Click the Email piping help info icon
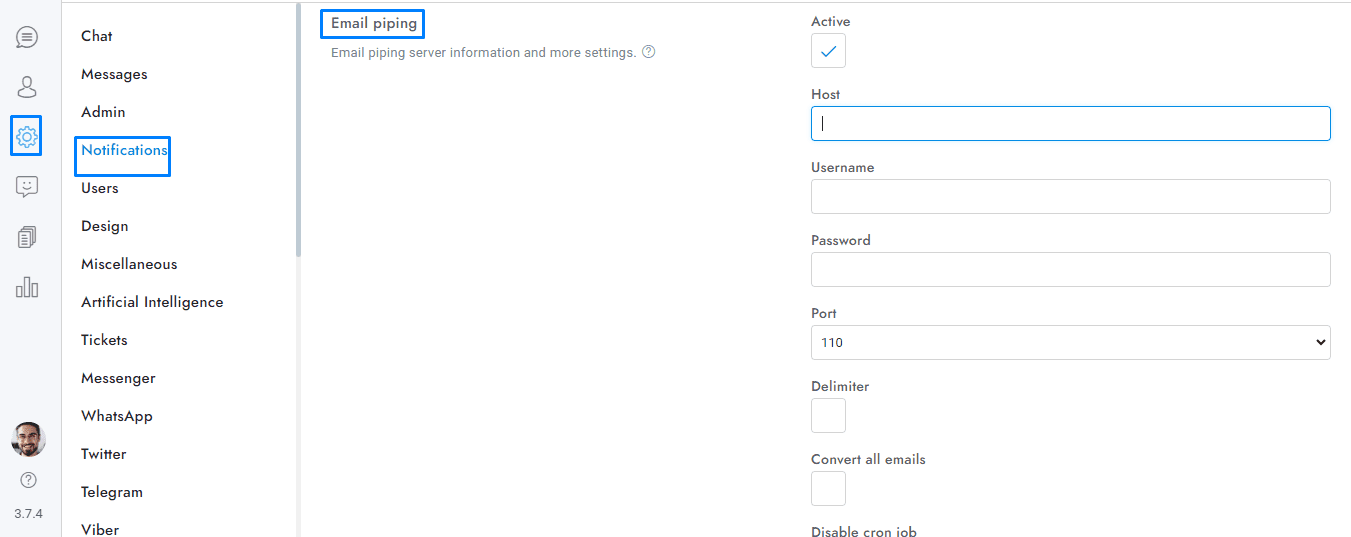 [648, 52]
